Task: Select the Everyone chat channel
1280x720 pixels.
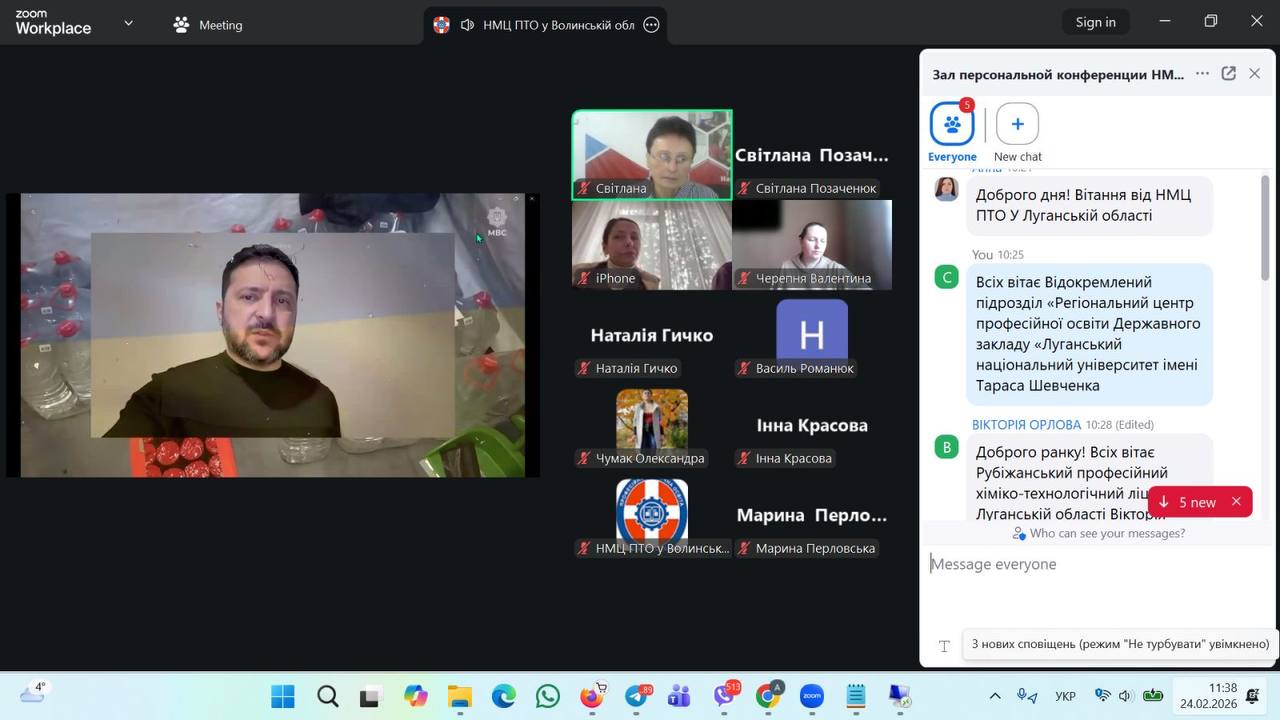Action: [x=952, y=125]
